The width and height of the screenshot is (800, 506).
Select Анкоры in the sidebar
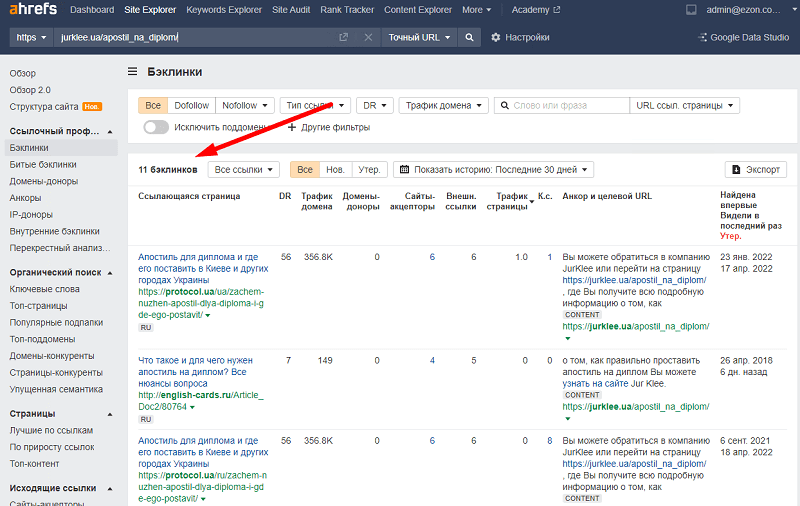[27, 197]
